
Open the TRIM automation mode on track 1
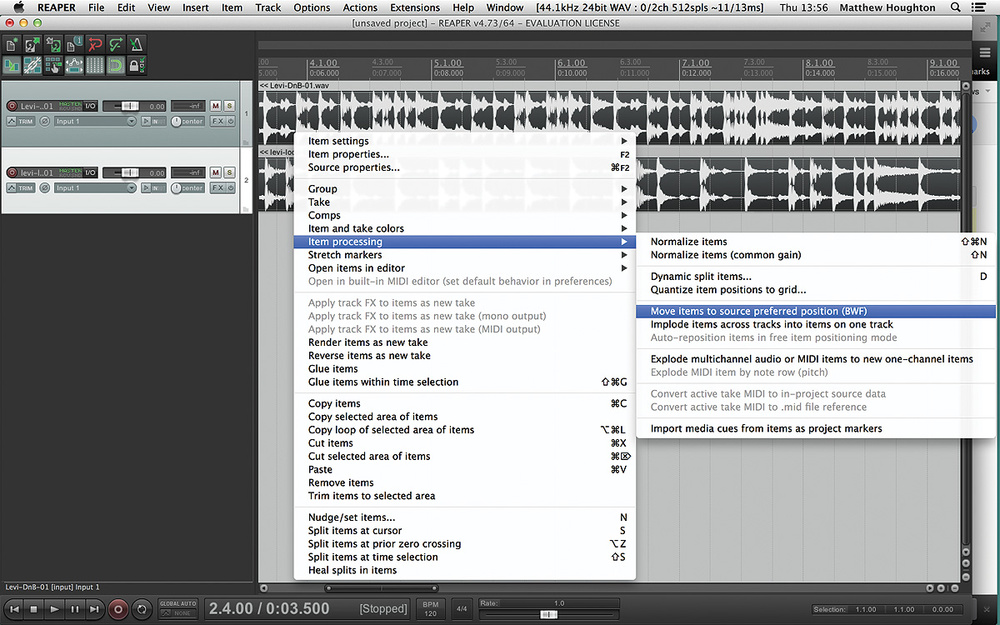(20, 121)
